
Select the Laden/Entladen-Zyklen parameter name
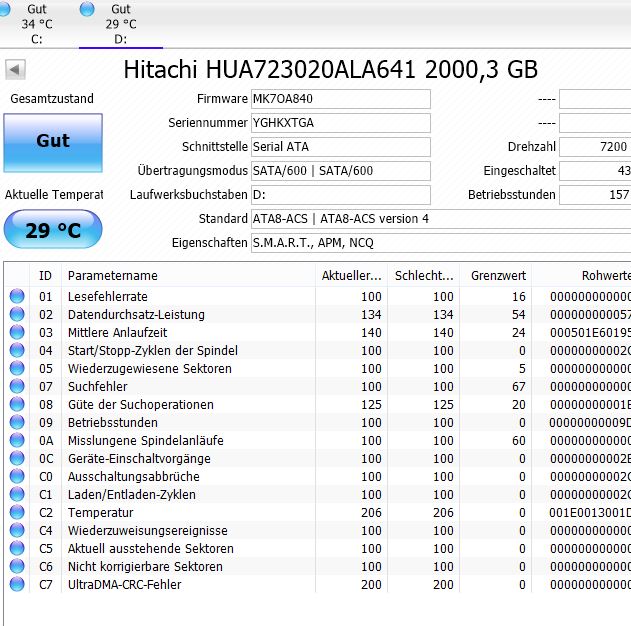click(132, 495)
